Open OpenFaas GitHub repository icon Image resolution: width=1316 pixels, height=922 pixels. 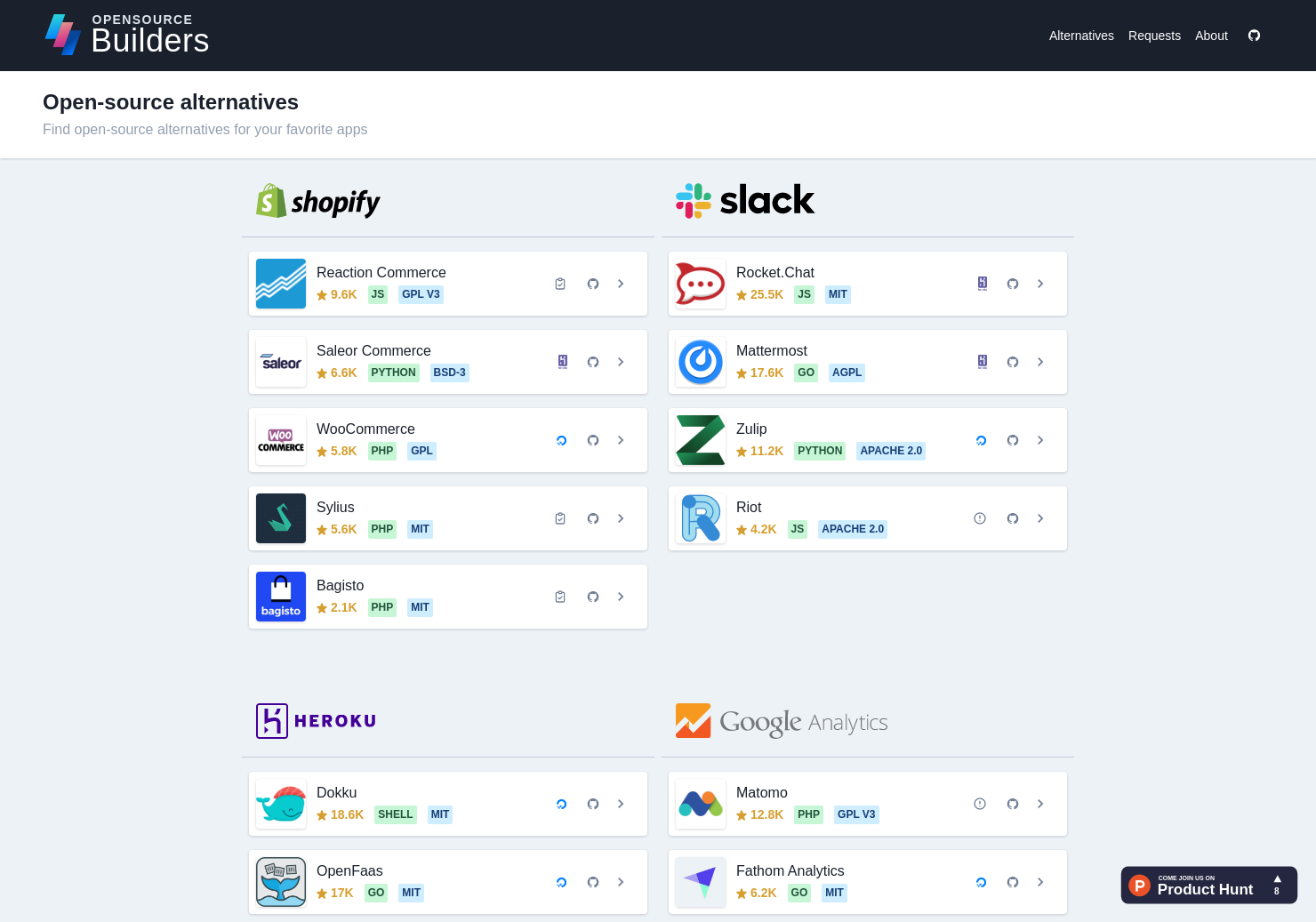pos(593,882)
